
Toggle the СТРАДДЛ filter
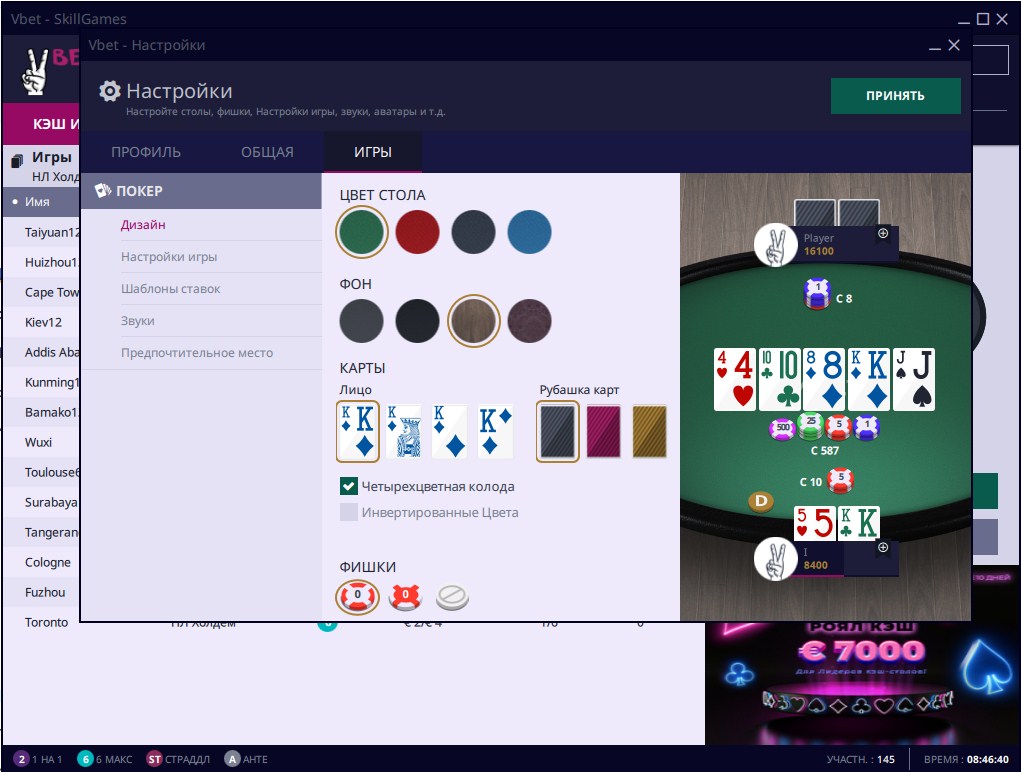pyautogui.click(x=178, y=759)
